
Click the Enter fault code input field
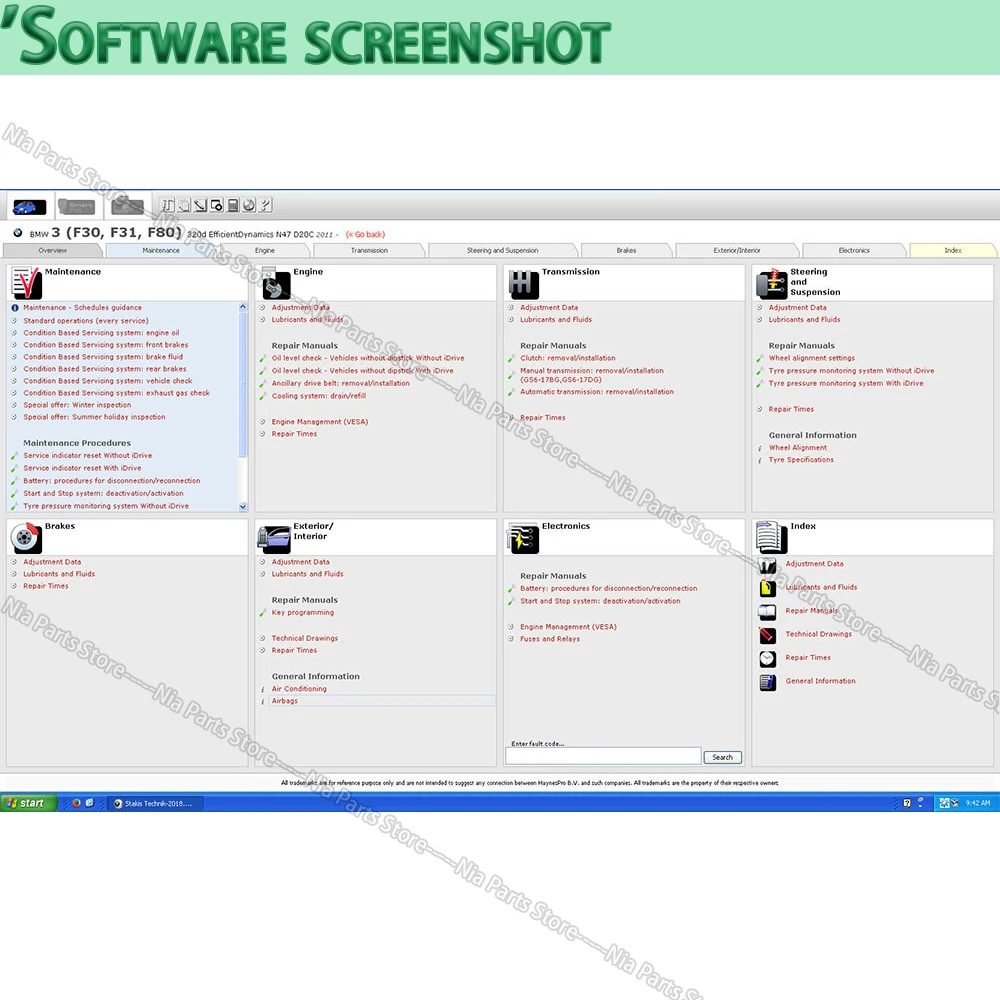[603, 756]
